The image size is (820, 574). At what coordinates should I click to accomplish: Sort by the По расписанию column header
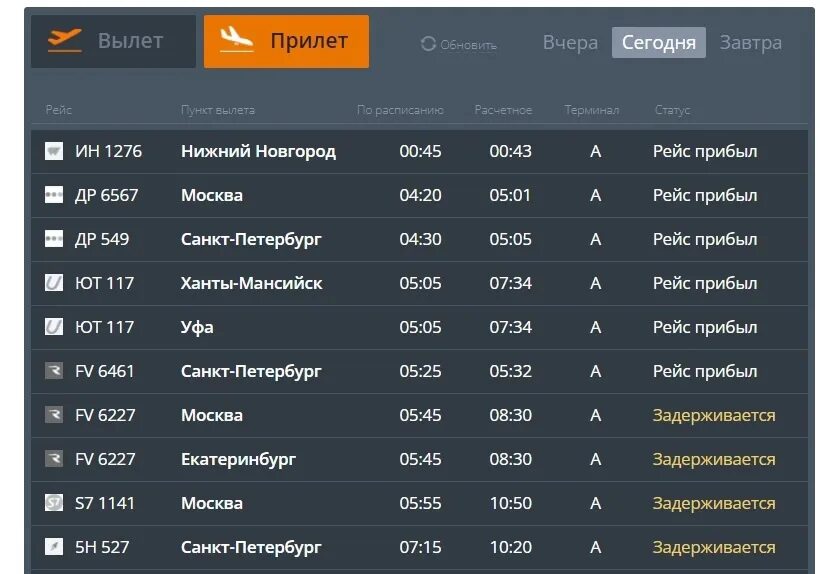[x=400, y=110]
